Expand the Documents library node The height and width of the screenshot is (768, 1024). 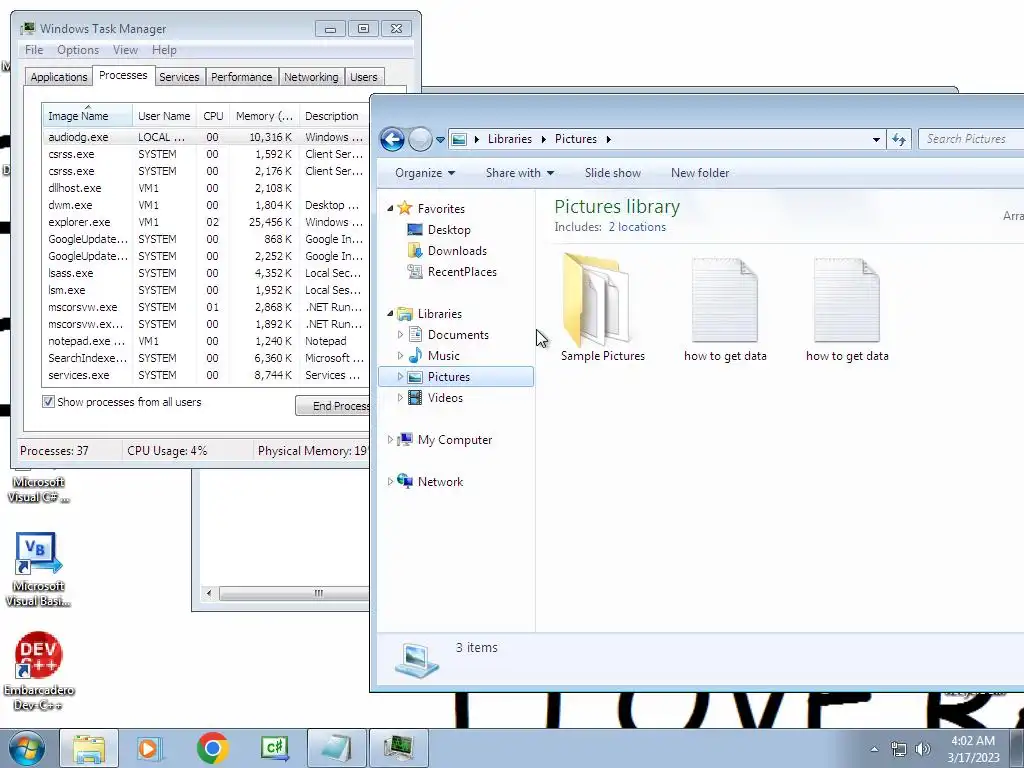coord(400,334)
